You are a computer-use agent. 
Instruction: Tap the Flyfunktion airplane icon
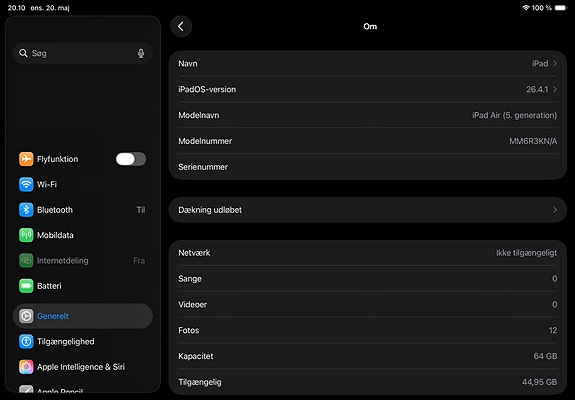click(x=26, y=159)
